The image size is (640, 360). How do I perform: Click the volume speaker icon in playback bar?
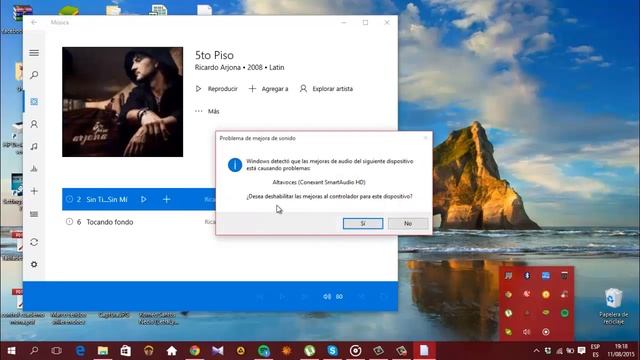[x=327, y=297]
